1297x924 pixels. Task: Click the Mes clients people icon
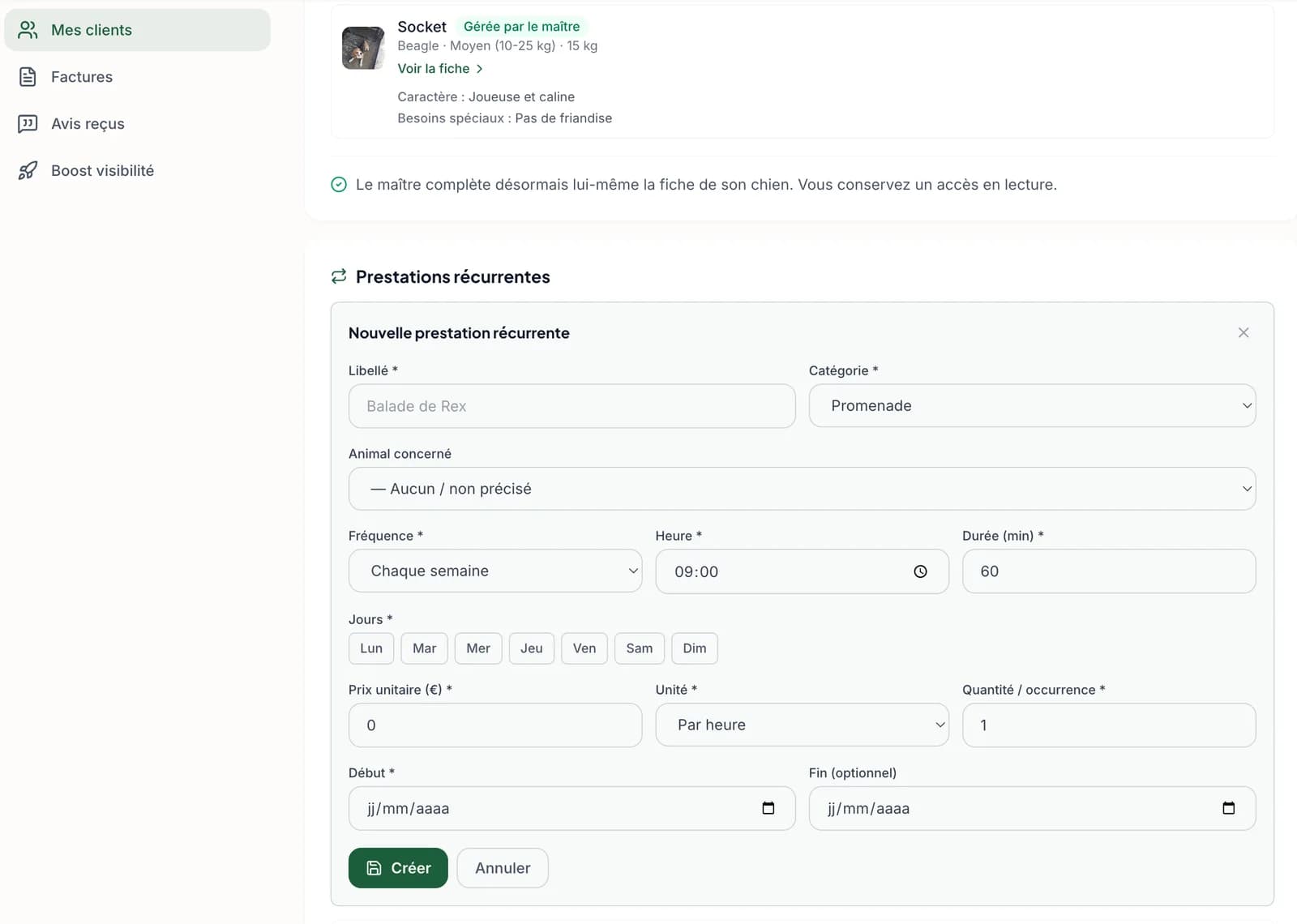(28, 30)
